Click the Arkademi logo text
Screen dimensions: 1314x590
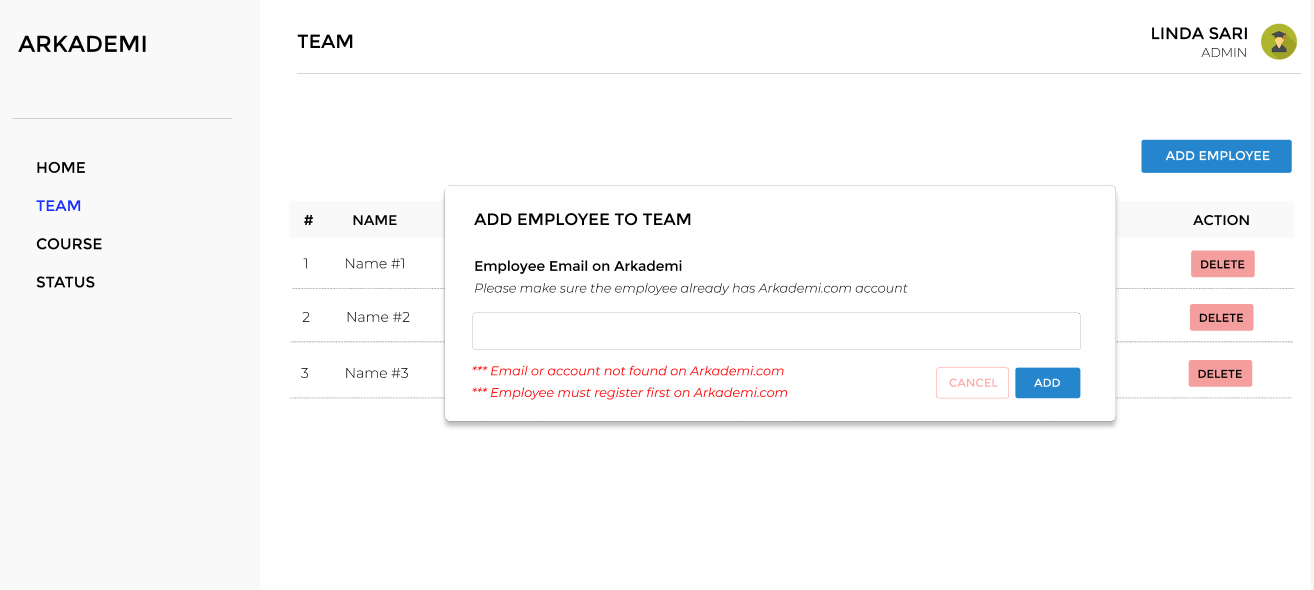tap(83, 44)
